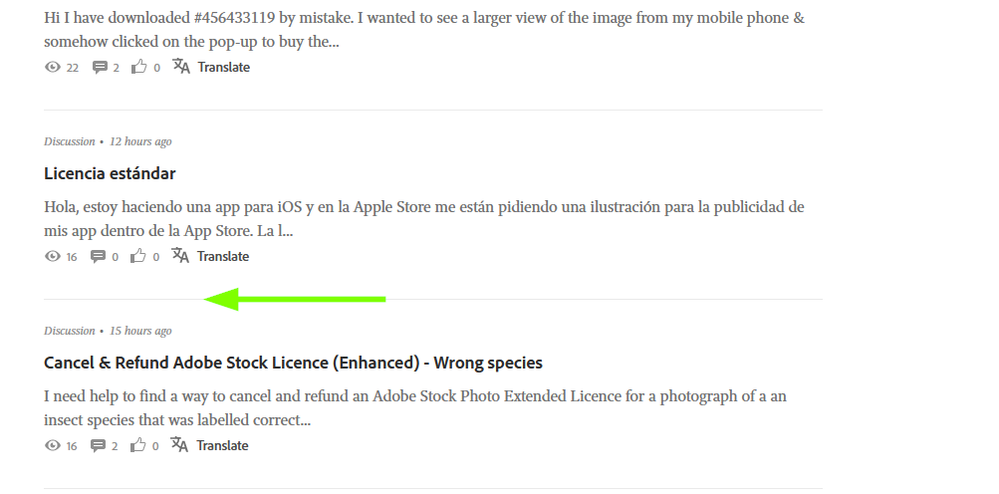This screenshot has width=999, height=494.
Task: Click the Translate text under Licencia estándar
Action: (223, 257)
